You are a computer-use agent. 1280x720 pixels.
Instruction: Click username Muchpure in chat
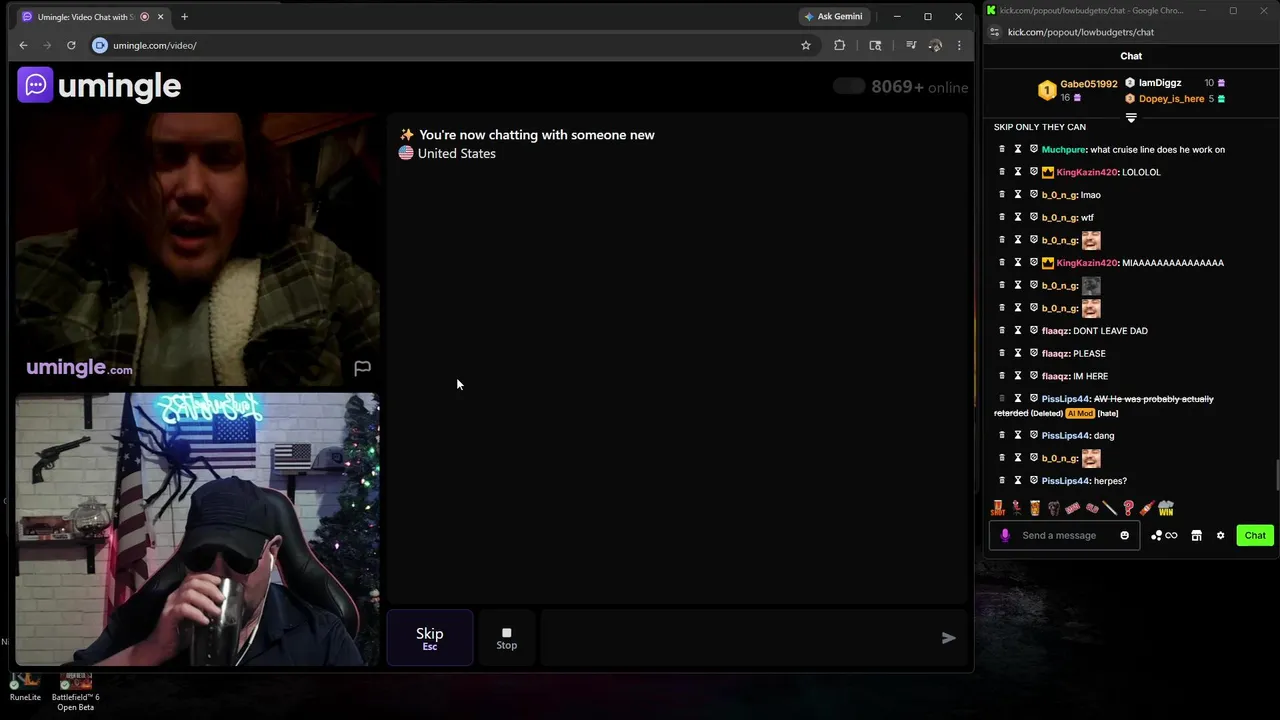1063,150
